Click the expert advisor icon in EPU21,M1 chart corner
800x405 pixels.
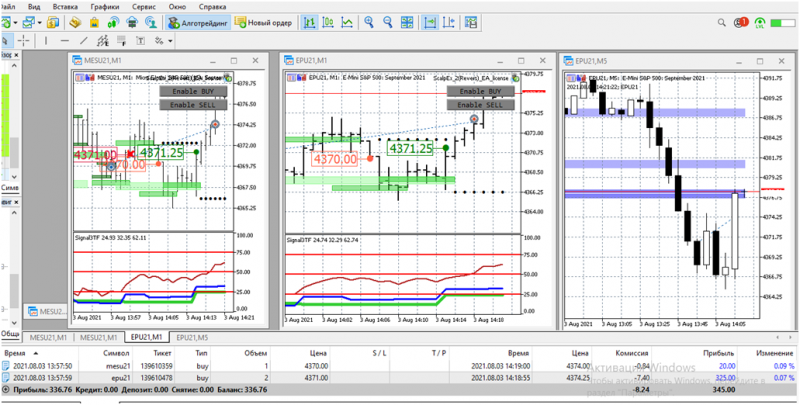pos(515,79)
